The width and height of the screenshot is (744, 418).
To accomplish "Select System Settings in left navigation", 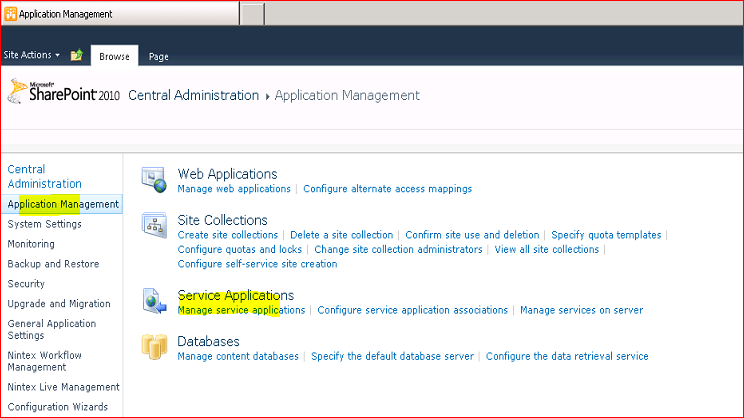I will coord(45,224).
